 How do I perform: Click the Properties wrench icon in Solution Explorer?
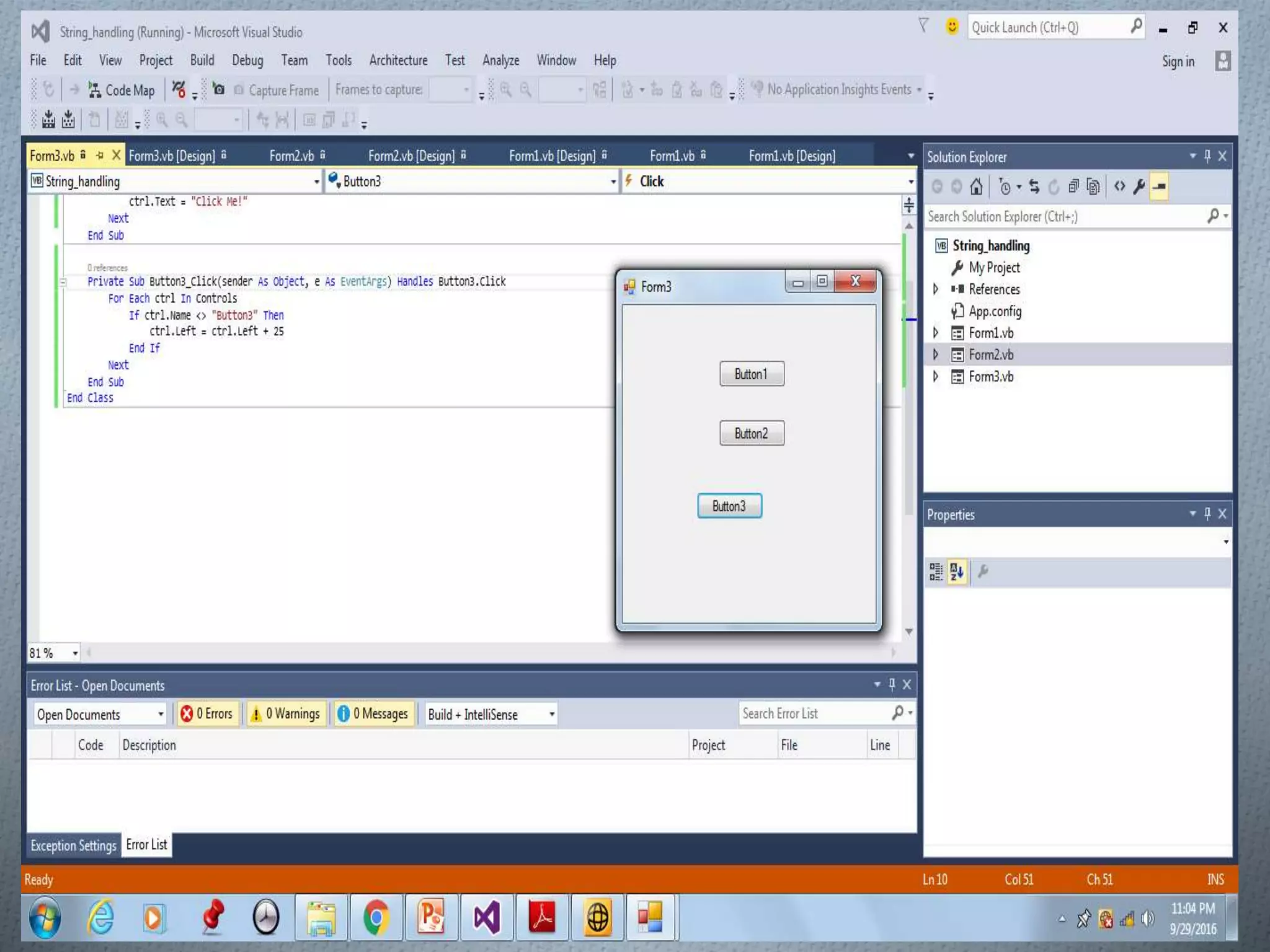tap(1139, 187)
